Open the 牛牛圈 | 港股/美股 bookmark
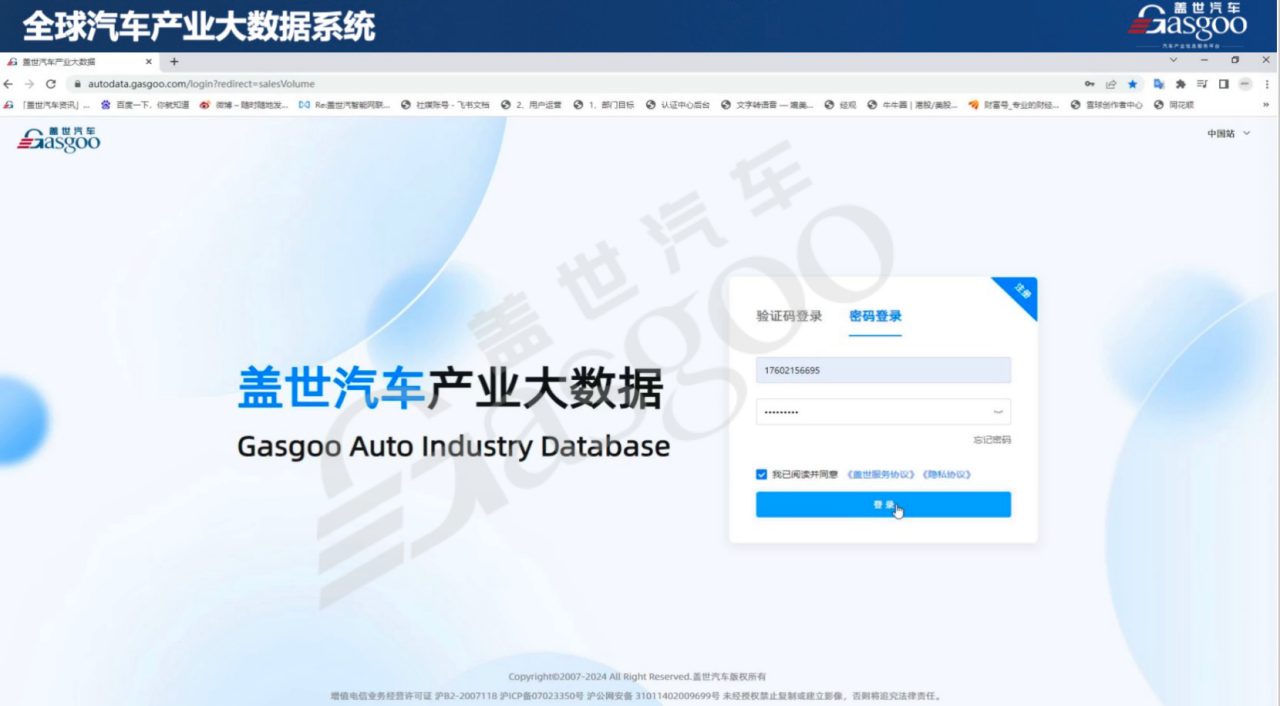 point(912,104)
